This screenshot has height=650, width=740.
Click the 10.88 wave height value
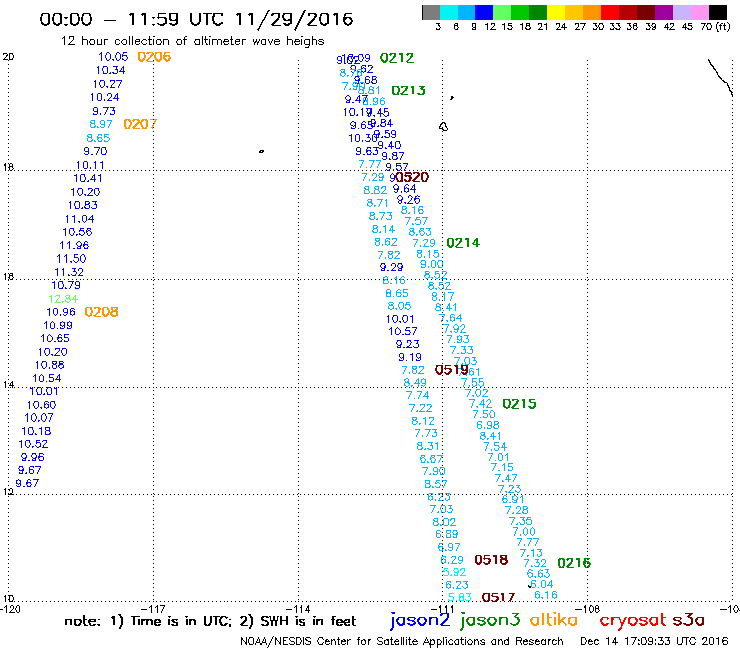(x=50, y=365)
